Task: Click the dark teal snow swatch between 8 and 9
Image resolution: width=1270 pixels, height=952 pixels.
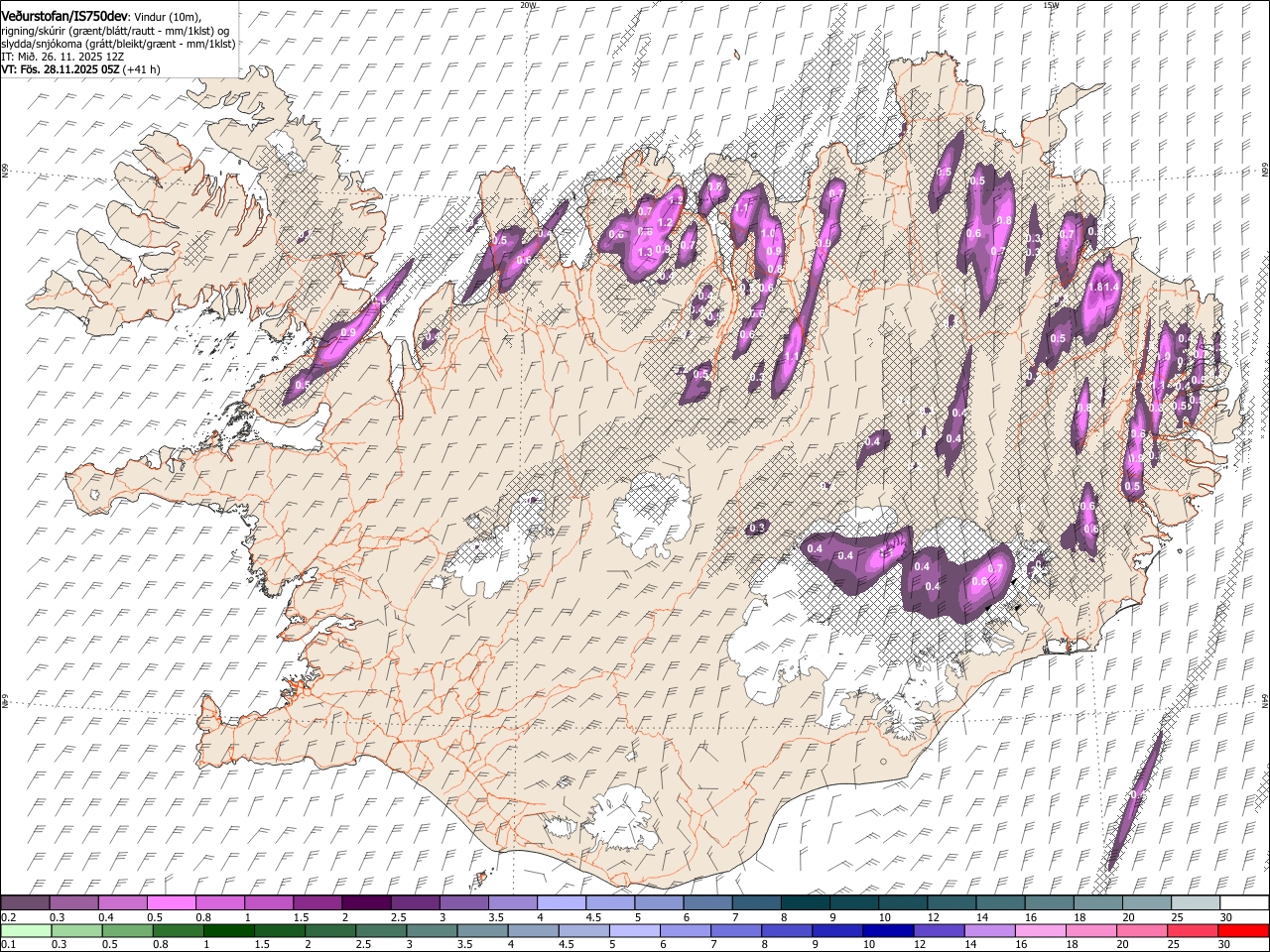Action: tap(806, 902)
